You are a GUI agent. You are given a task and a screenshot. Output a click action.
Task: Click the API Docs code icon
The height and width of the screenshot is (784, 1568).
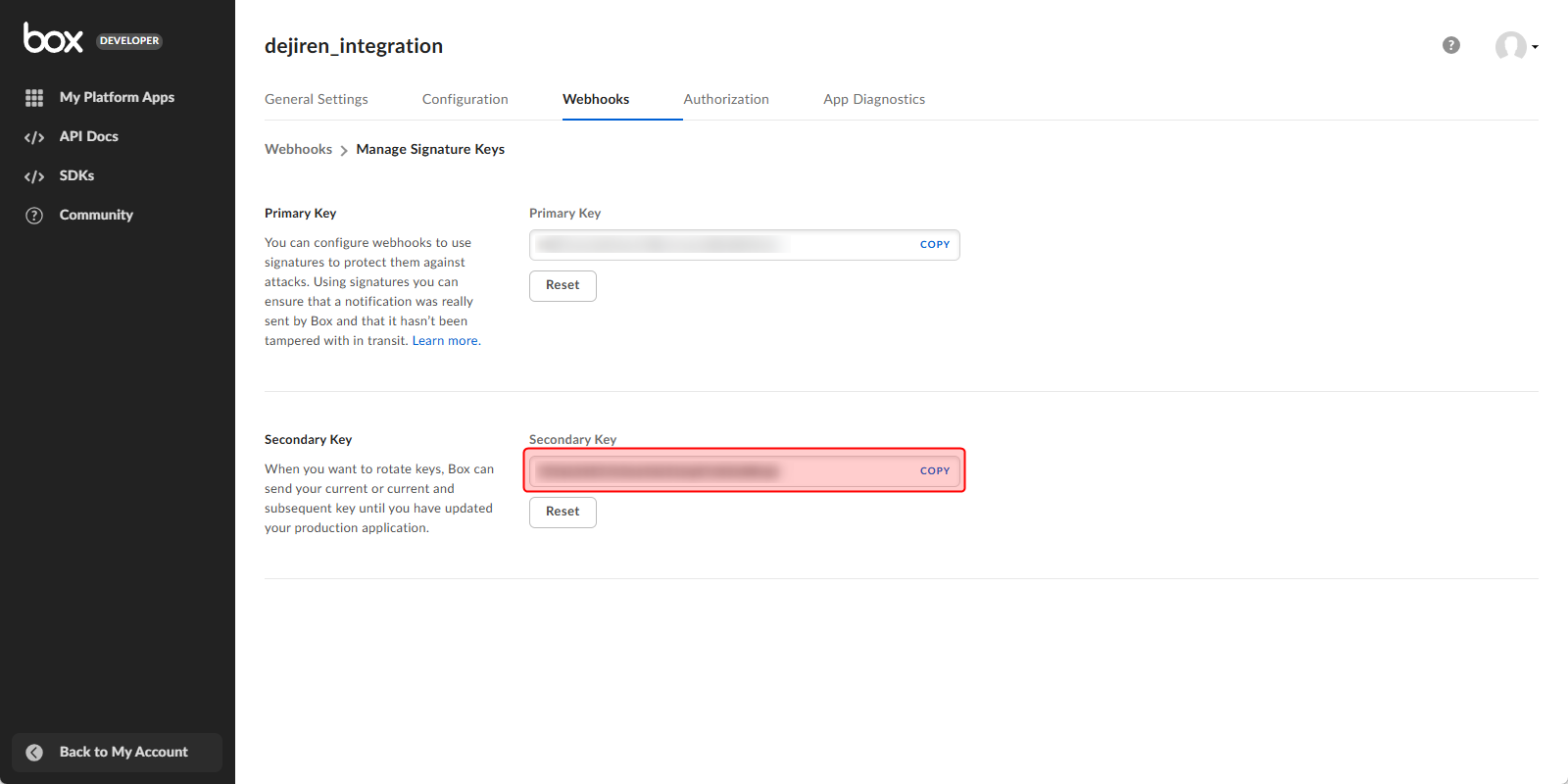pos(34,137)
